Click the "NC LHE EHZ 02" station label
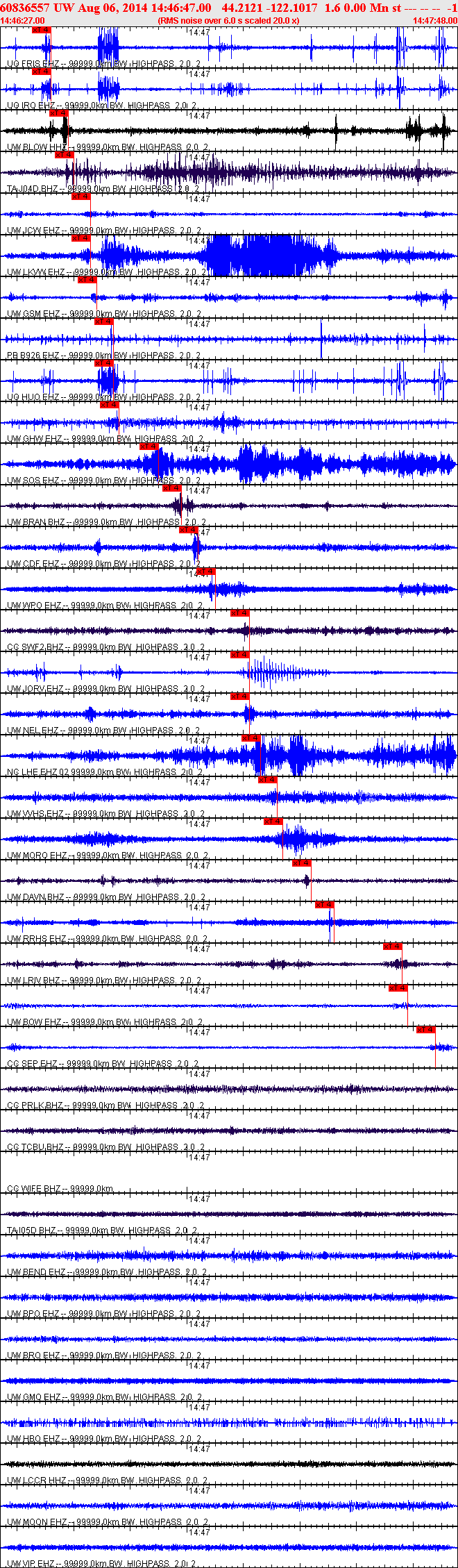This screenshot has height=1568, width=458. pyautogui.click(x=38, y=772)
